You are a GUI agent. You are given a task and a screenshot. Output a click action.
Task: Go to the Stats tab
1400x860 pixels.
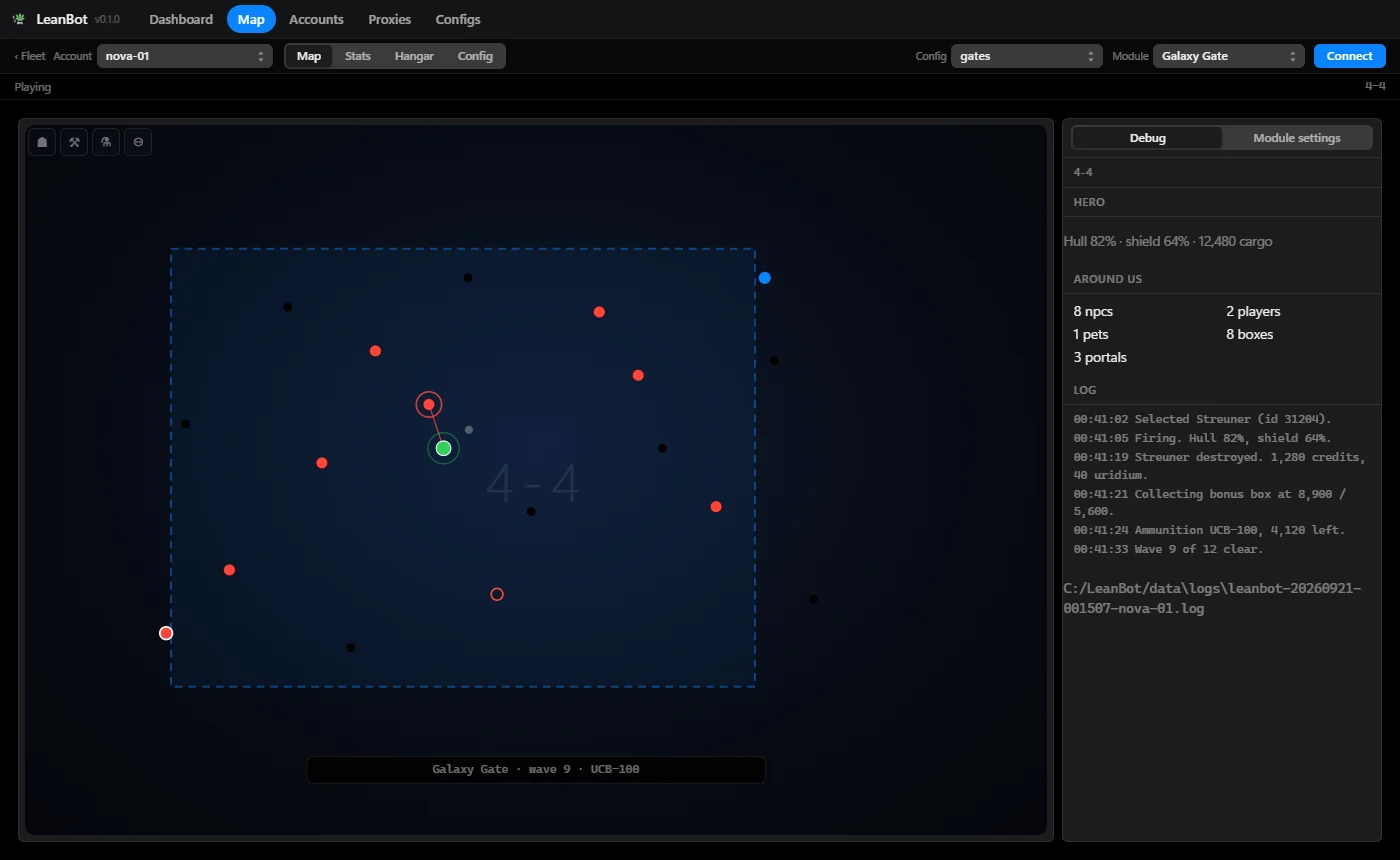pyautogui.click(x=358, y=56)
